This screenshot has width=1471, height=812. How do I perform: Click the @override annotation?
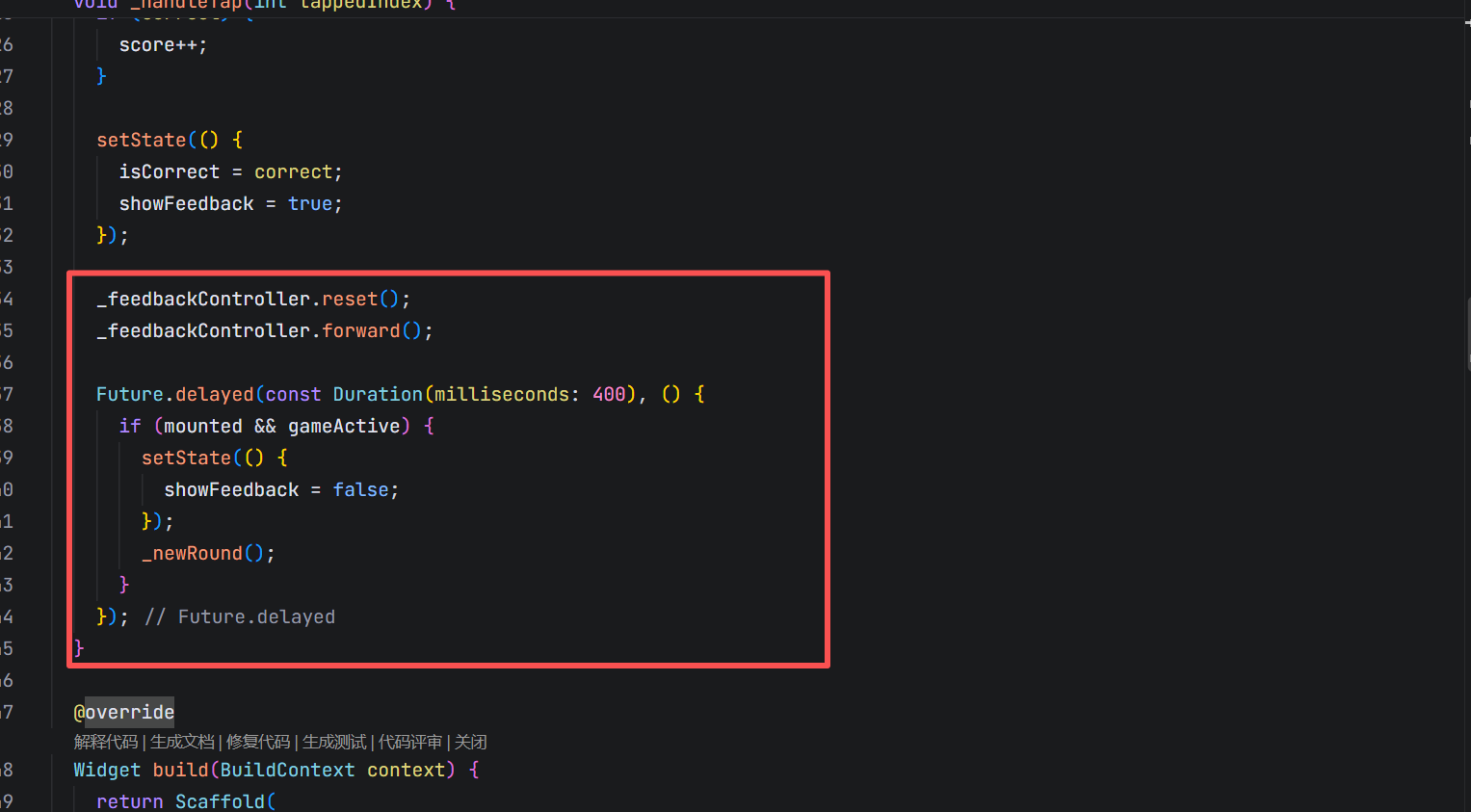(124, 713)
